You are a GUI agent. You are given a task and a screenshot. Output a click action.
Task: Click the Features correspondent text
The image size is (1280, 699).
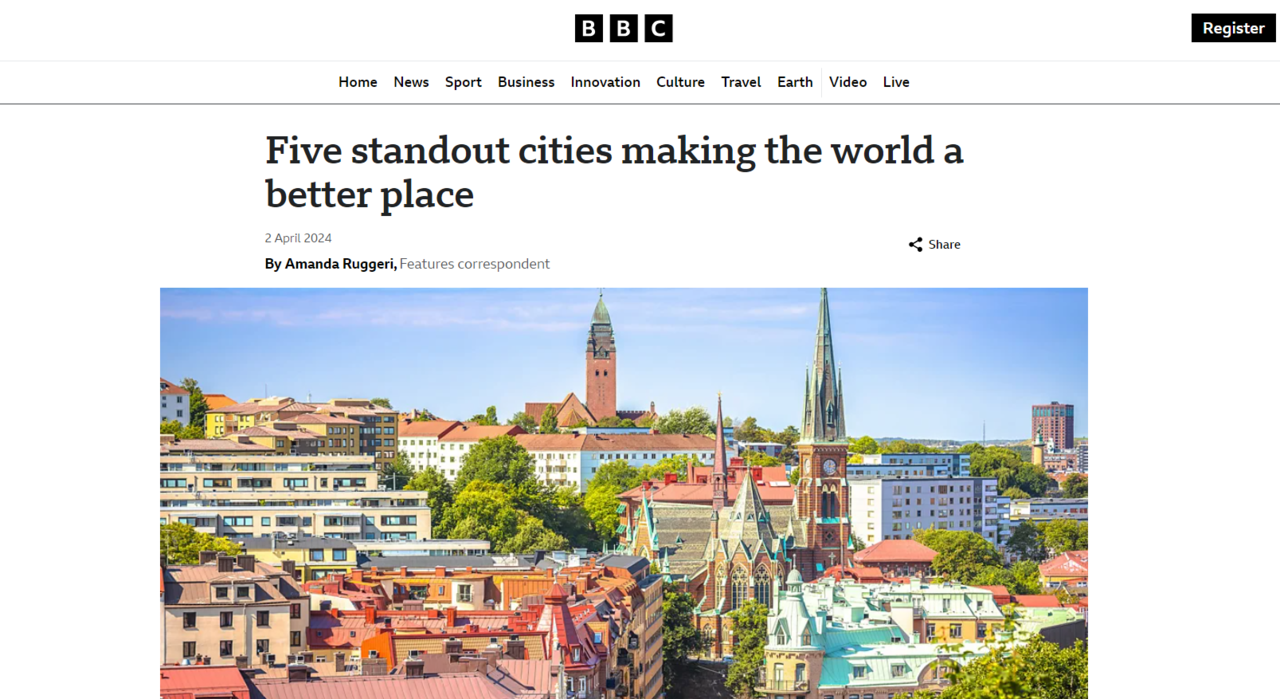coord(475,264)
